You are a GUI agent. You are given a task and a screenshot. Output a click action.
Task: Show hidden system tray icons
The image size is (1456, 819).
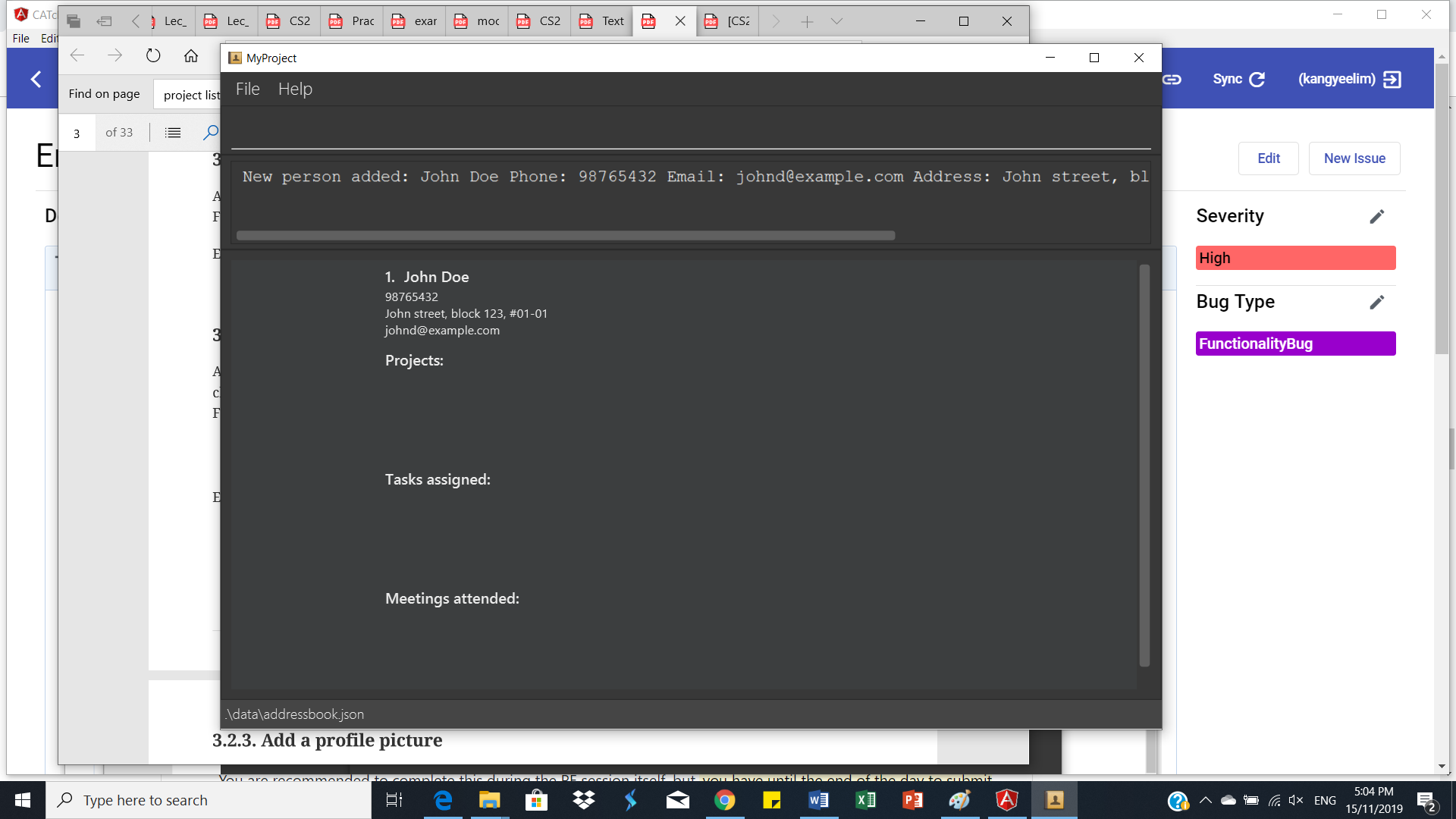(x=1205, y=800)
